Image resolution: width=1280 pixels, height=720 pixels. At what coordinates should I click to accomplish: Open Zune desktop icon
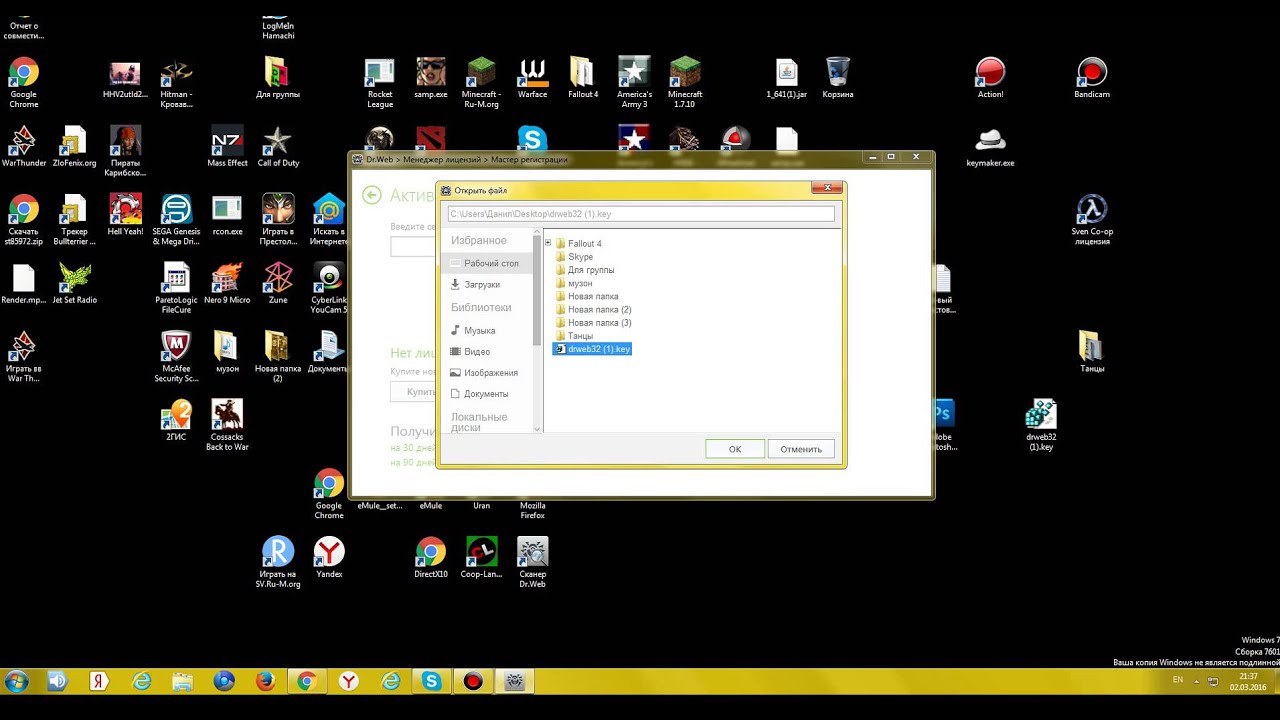(278, 283)
